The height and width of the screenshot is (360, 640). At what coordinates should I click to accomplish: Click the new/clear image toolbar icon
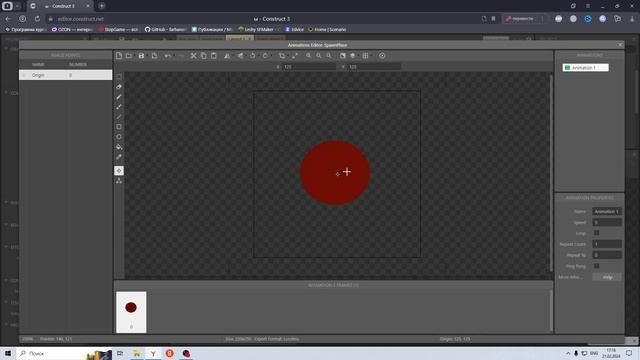119,56
